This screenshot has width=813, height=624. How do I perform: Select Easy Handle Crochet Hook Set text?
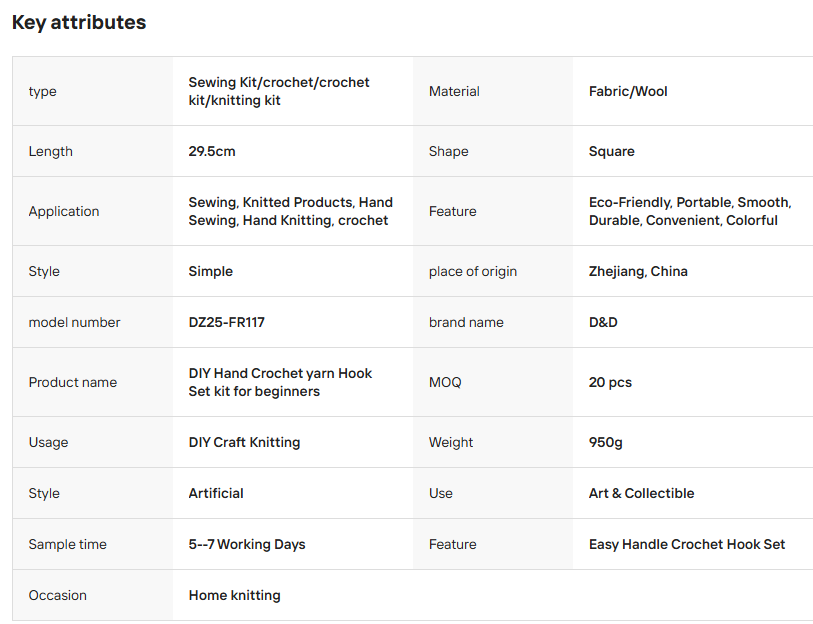(687, 544)
